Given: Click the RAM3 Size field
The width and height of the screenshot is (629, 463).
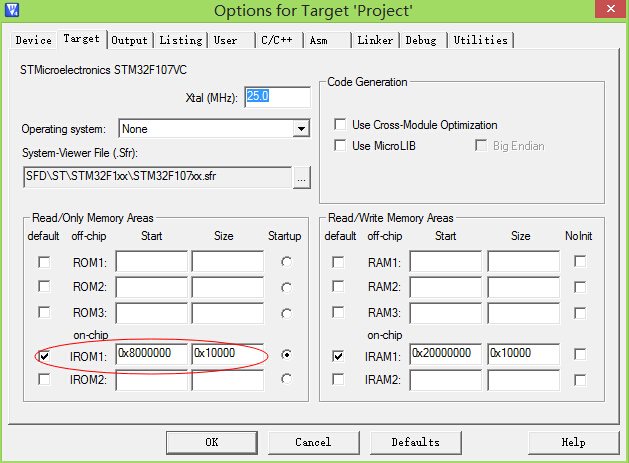Looking at the screenshot, I should click(x=523, y=313).
